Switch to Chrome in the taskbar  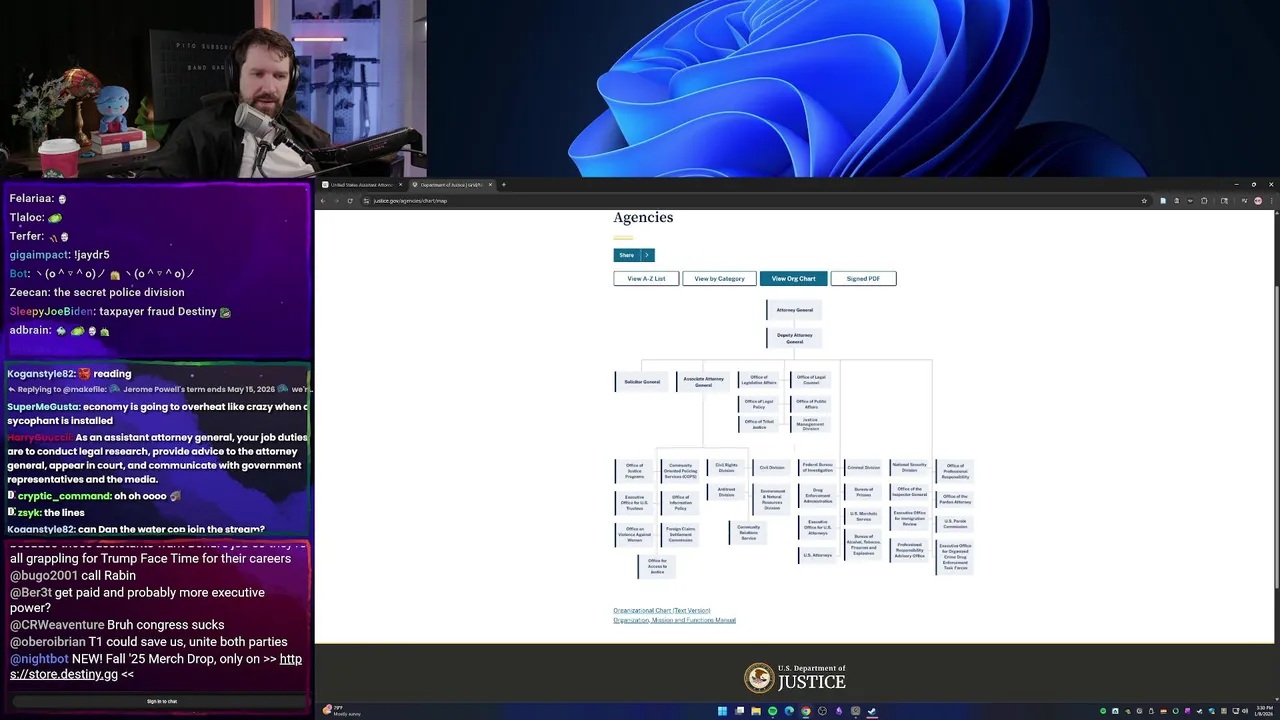point(806,711)
